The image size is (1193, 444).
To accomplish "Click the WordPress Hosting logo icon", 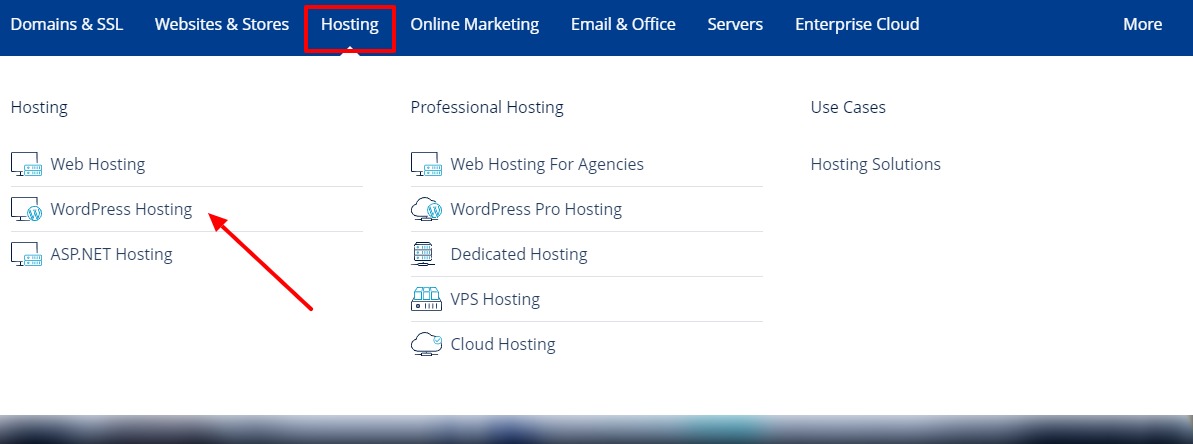I will [26, 209].
